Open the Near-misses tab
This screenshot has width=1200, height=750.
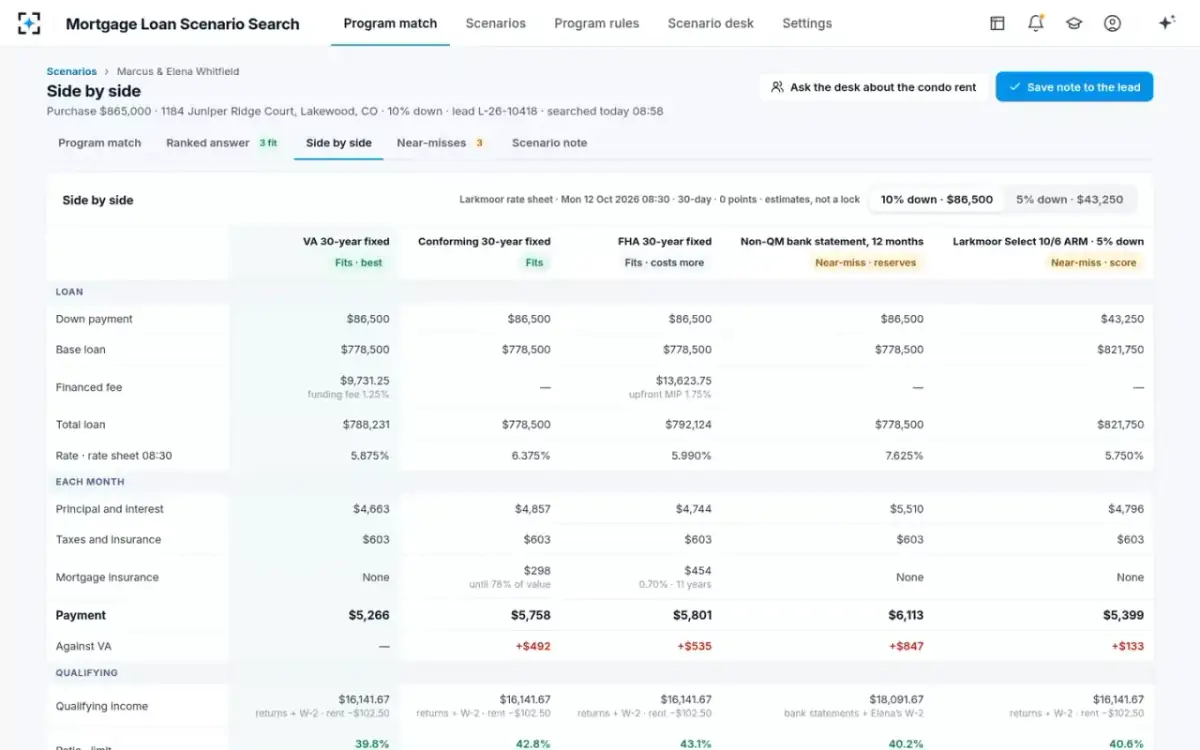440,143
